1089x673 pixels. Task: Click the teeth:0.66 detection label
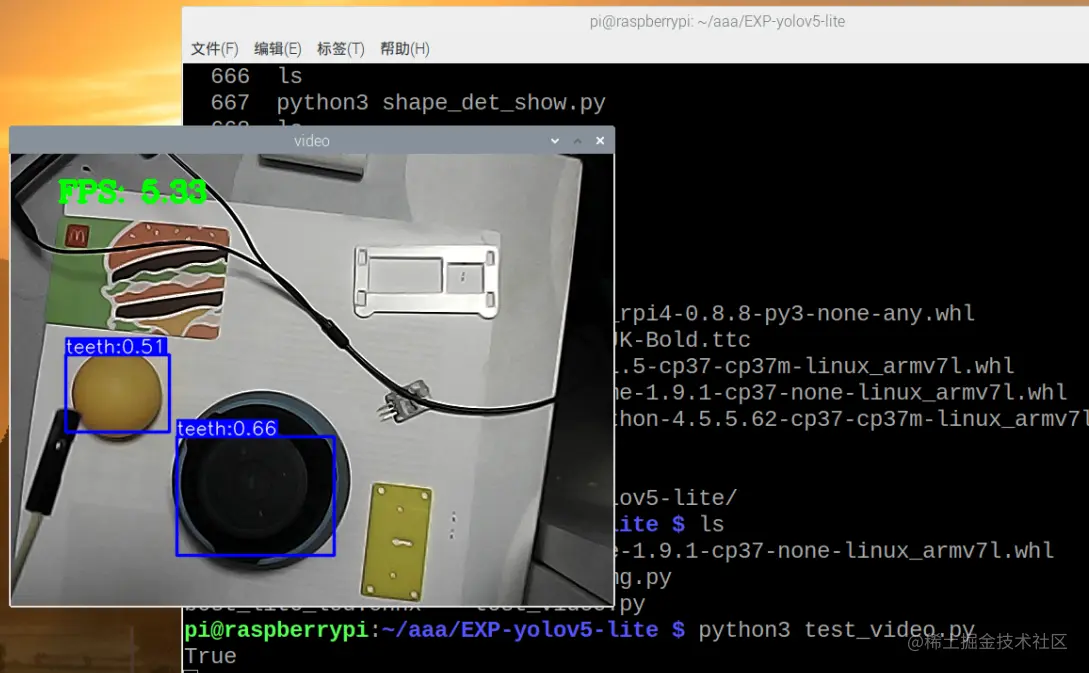point(227,429)
